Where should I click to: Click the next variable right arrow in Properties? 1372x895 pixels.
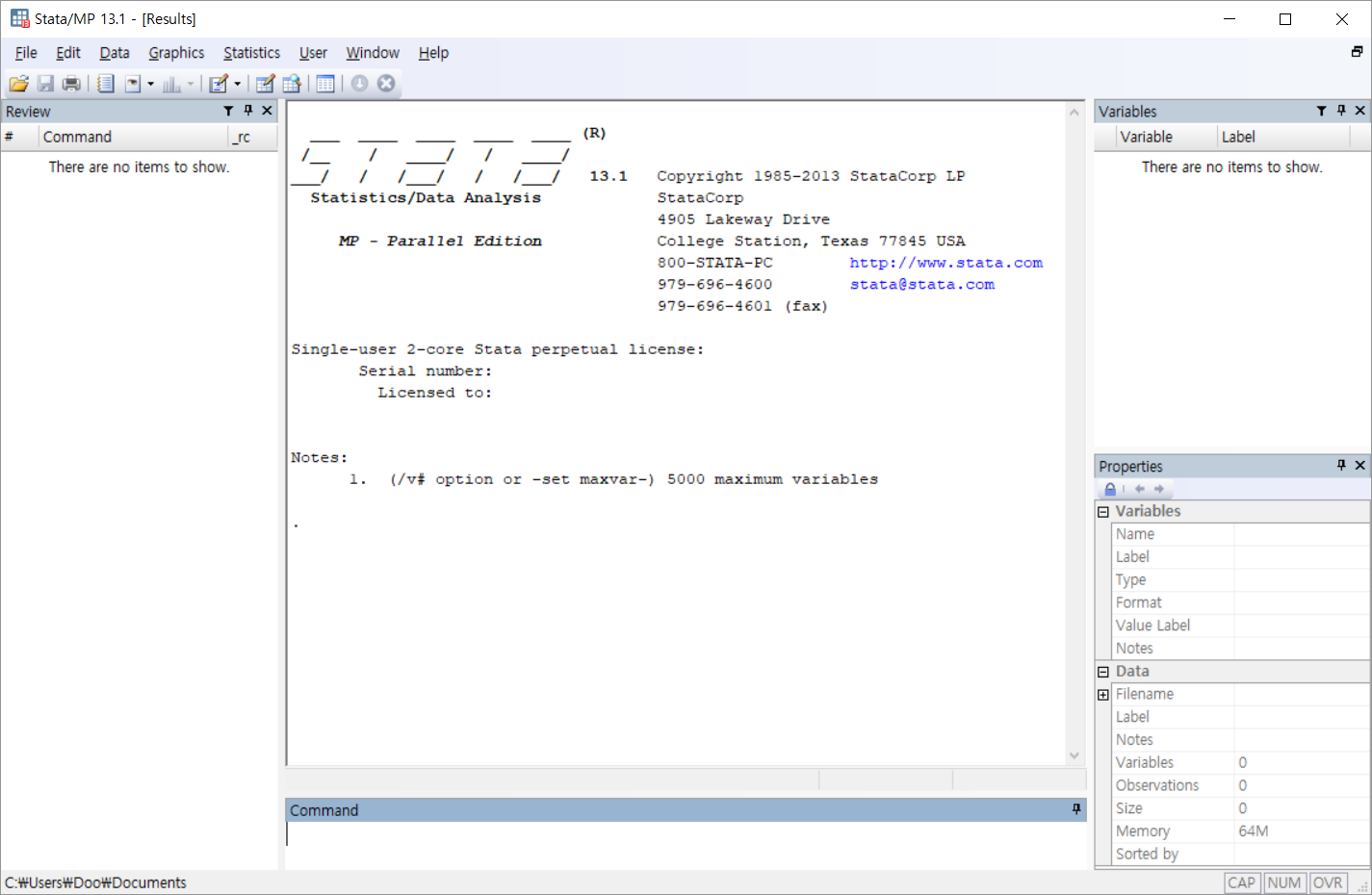point(1159,489)
